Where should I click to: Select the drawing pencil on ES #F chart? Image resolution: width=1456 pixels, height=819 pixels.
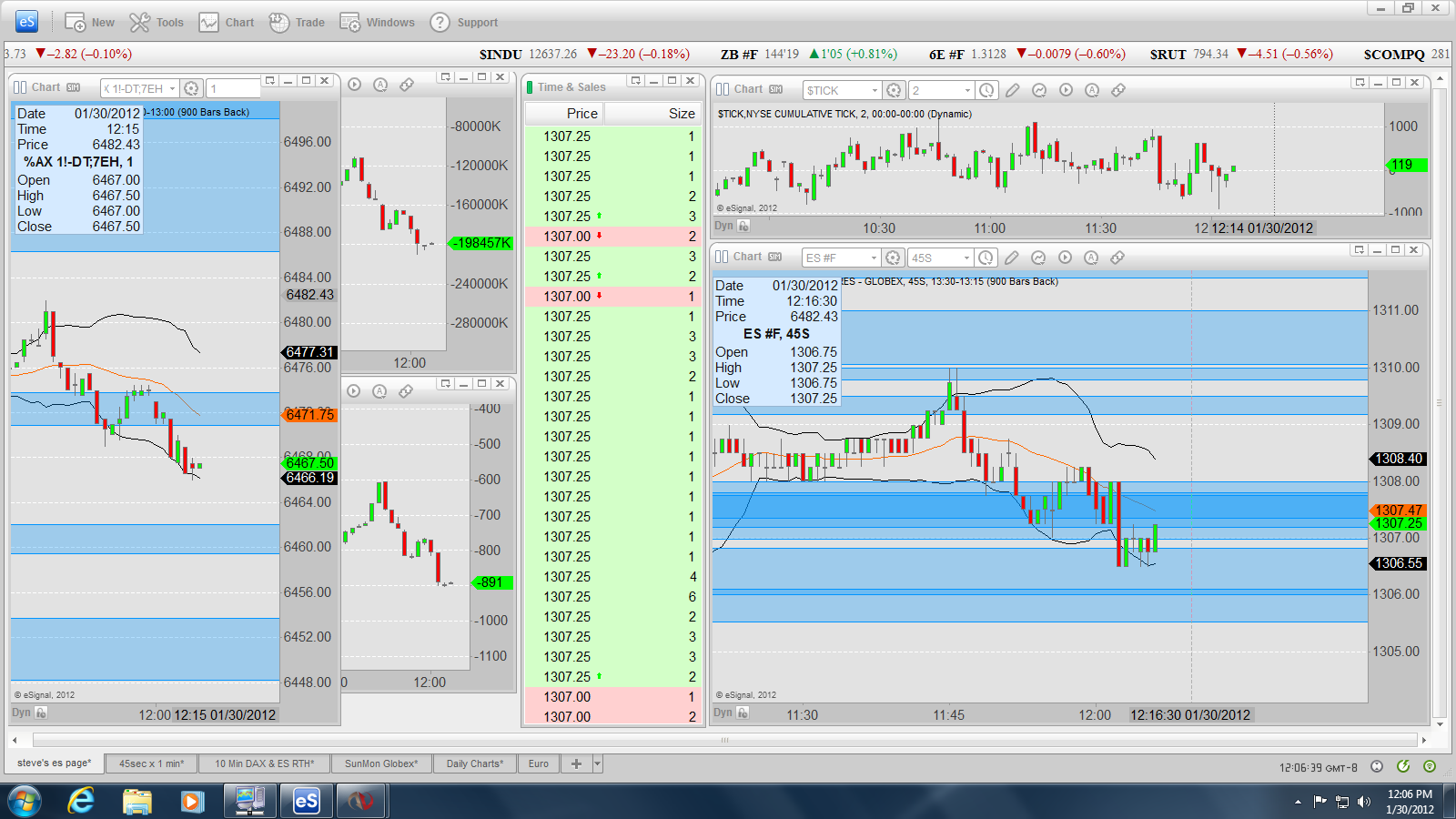(1012, 258)
